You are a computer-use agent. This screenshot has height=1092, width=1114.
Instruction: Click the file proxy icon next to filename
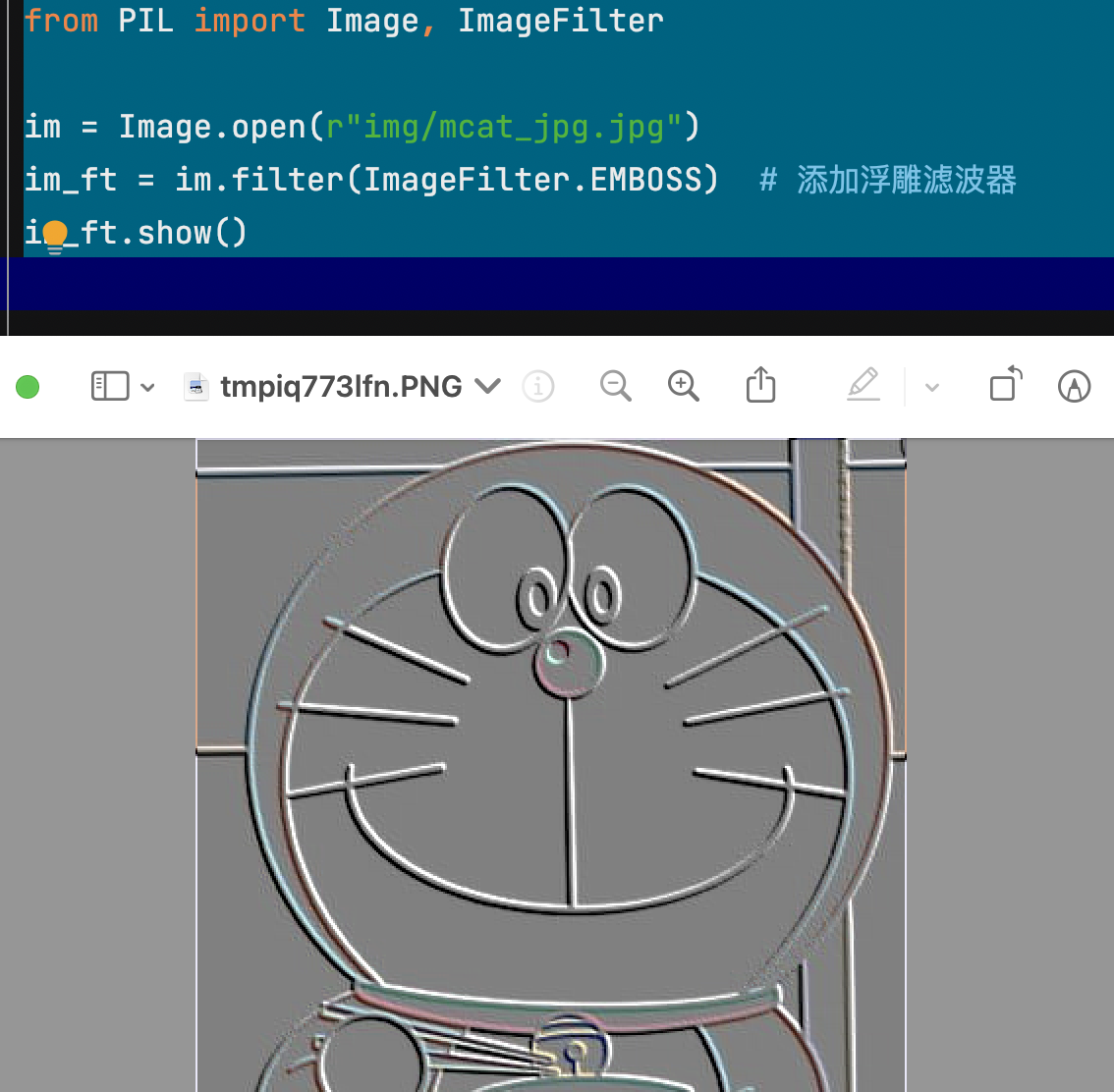point(196,386)
